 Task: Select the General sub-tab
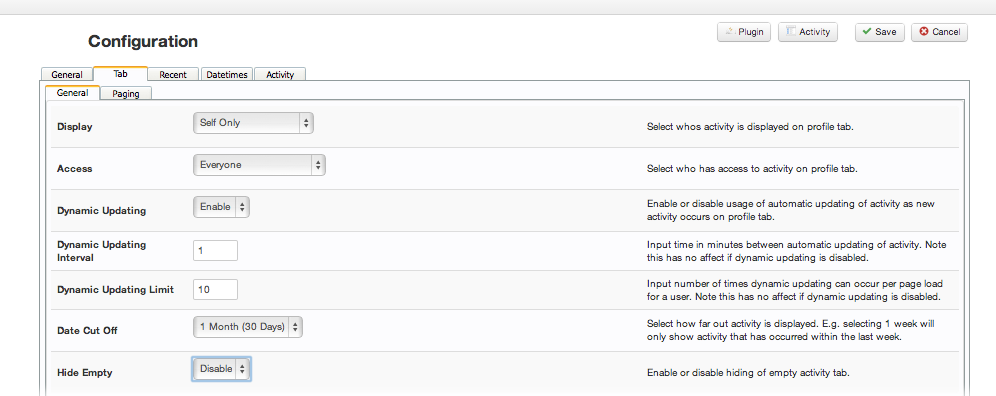[x=72, y=93]
